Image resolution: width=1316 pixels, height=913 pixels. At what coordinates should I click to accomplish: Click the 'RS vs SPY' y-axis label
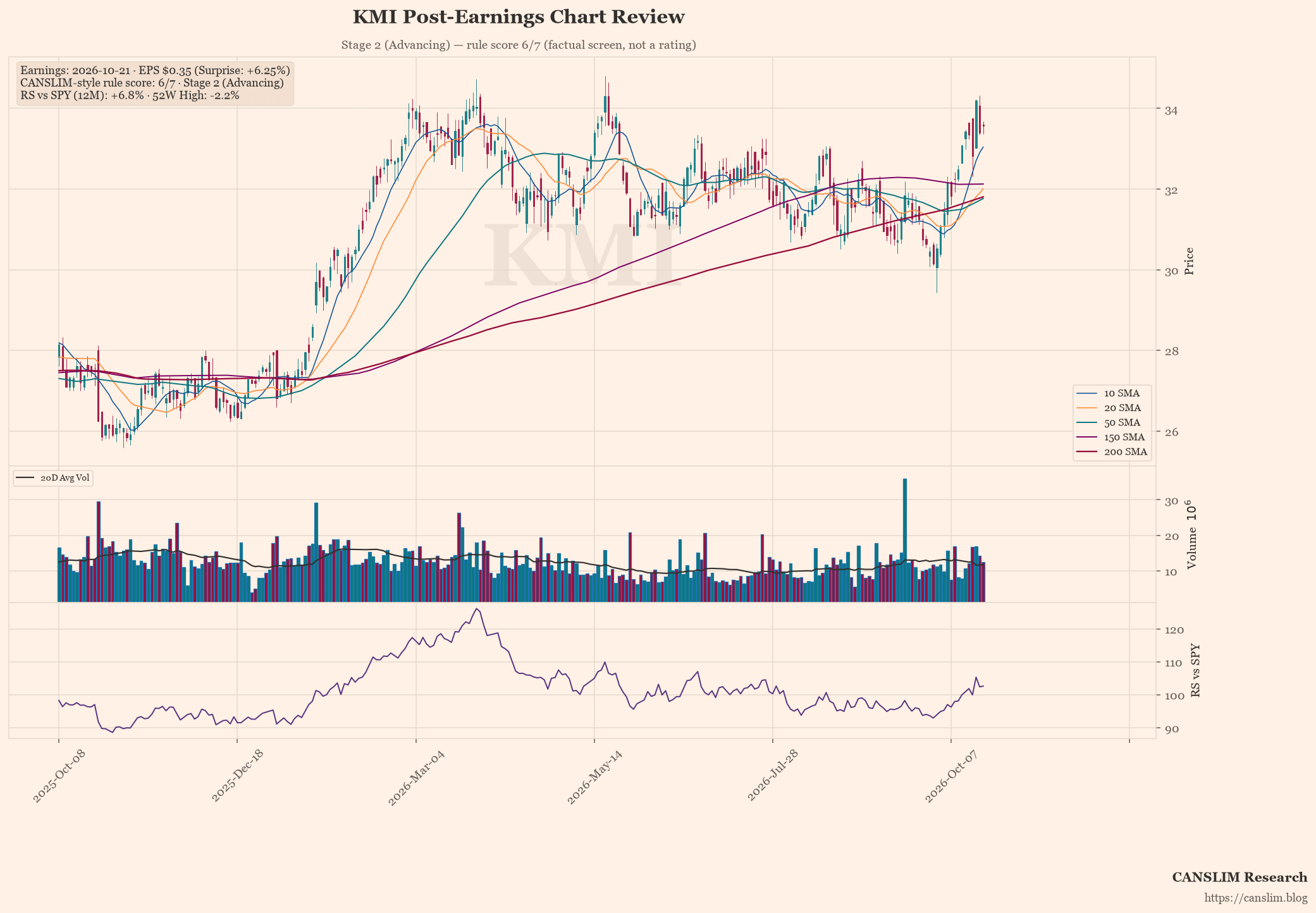(1195, 671)
